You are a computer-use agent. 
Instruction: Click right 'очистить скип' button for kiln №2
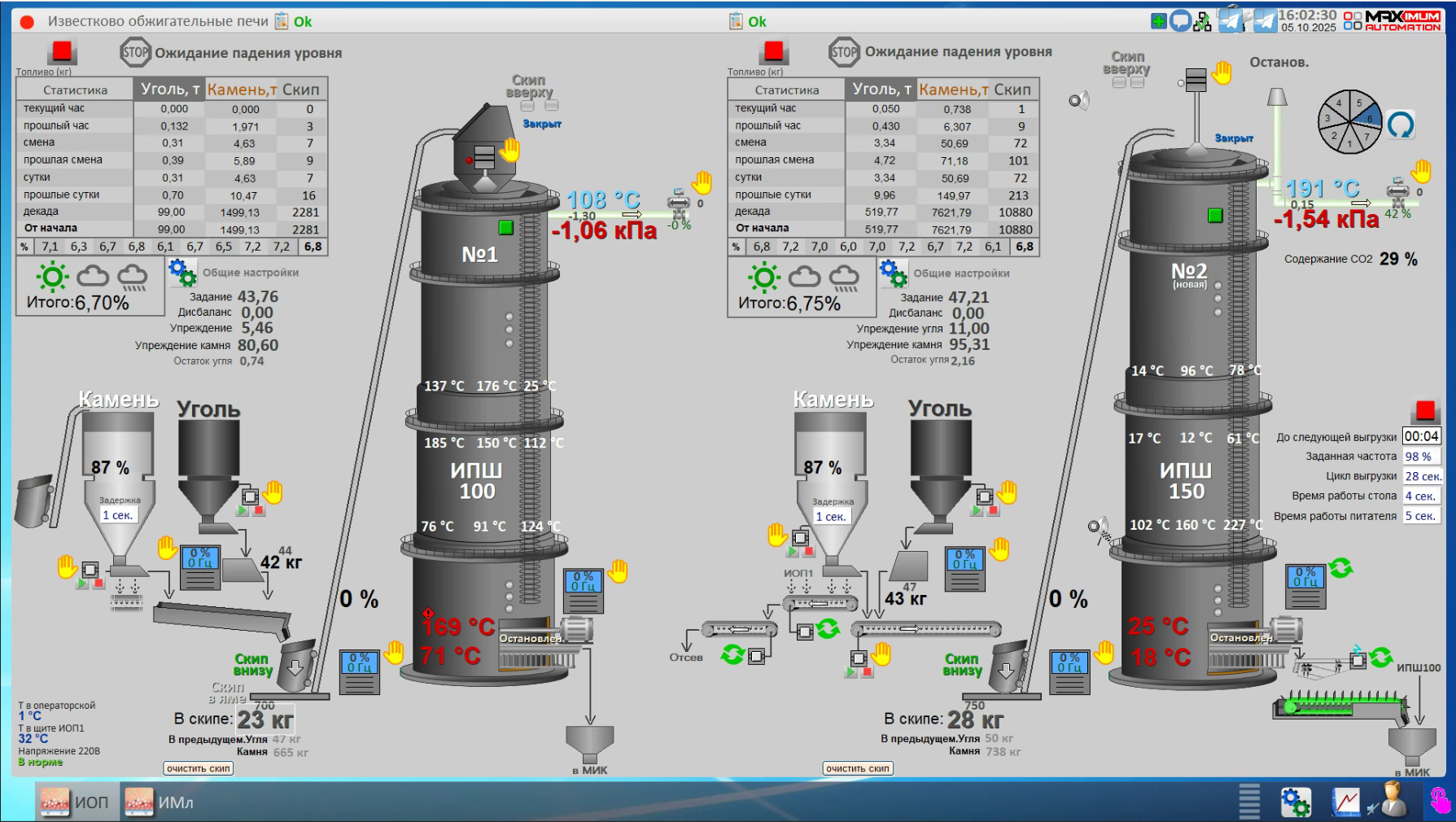(x=858, y=768)
